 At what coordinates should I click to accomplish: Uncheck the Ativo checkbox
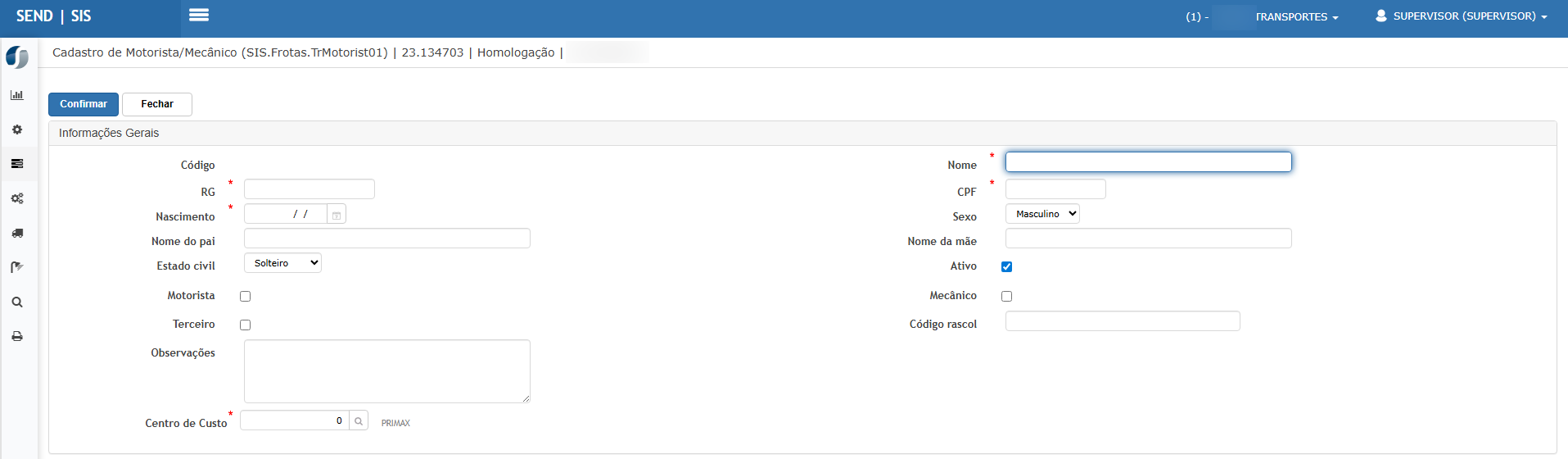point(1006,266)
